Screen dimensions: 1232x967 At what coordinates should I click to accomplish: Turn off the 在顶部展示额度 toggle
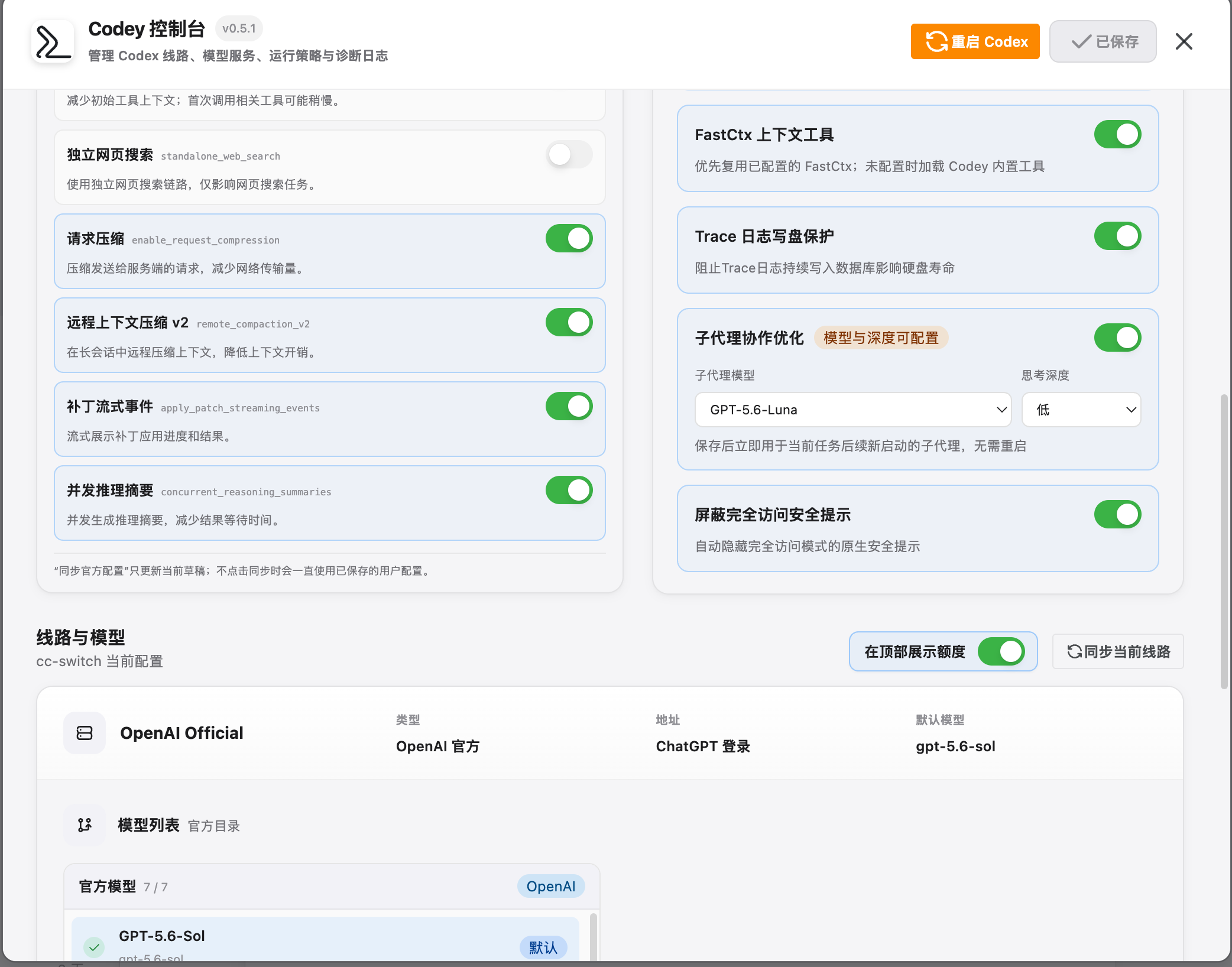[1001, 651]
